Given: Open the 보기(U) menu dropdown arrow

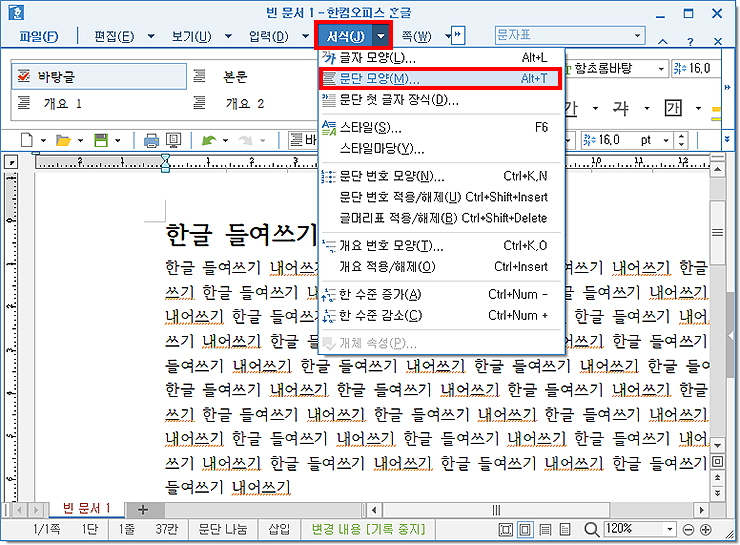Looking at the screenshot, I should (x=228, y=36).
